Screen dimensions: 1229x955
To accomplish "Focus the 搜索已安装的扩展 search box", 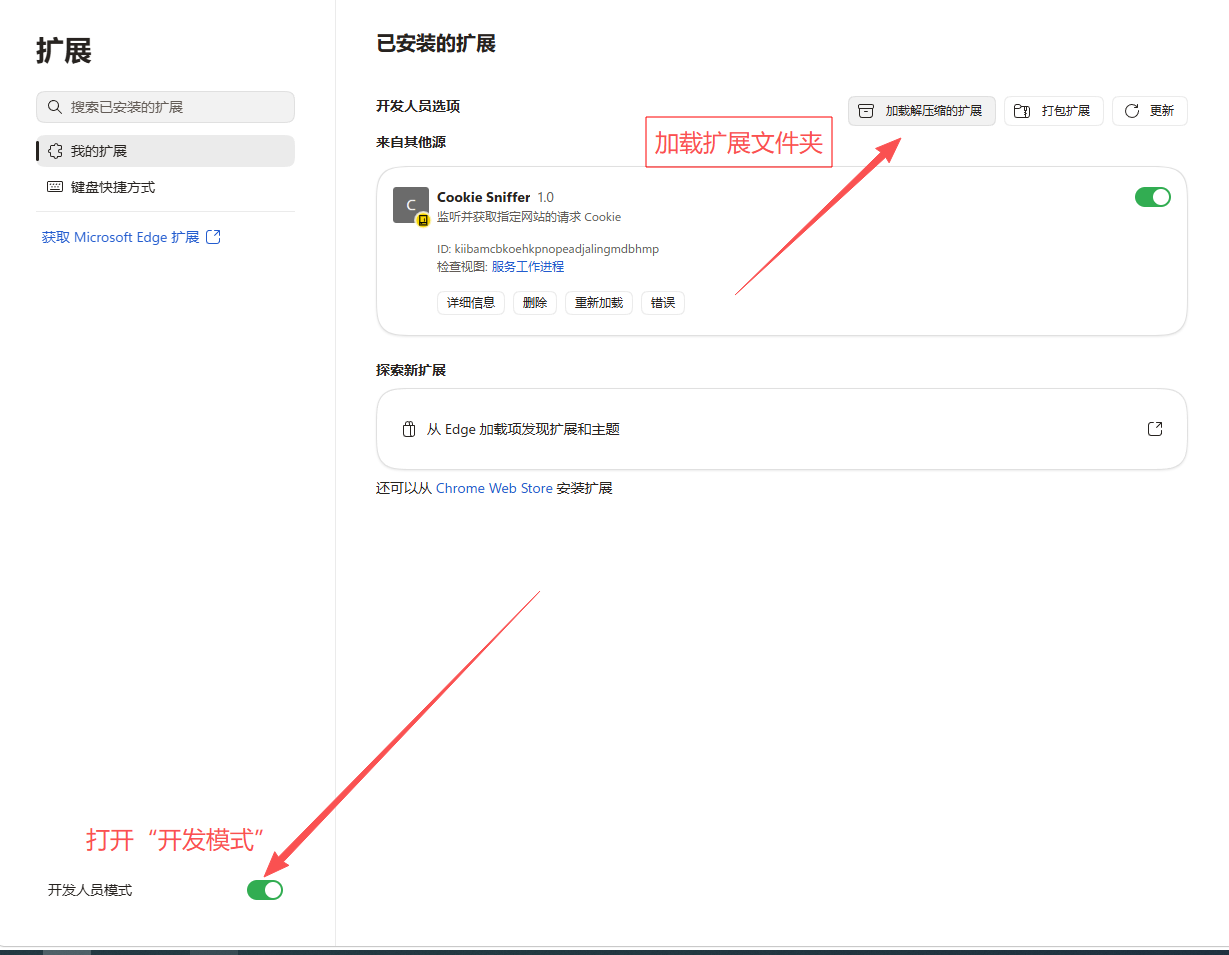I will [165, 107].
